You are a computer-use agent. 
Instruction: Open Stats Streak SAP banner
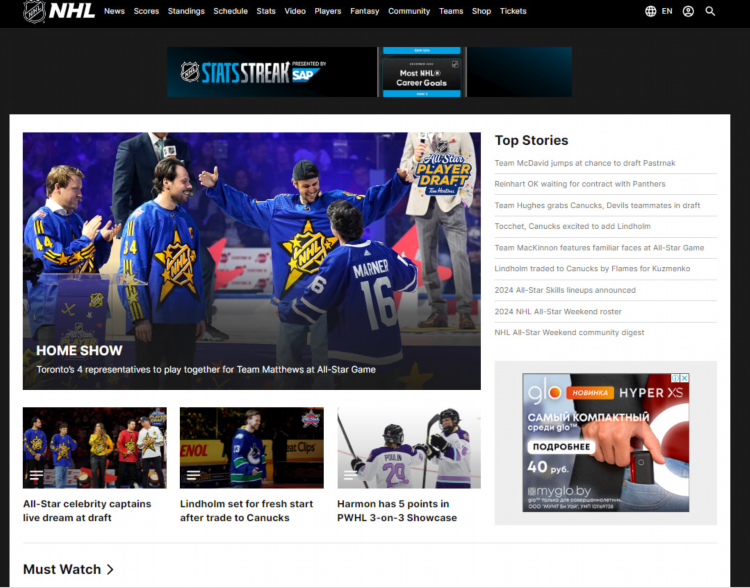[369, 72]
